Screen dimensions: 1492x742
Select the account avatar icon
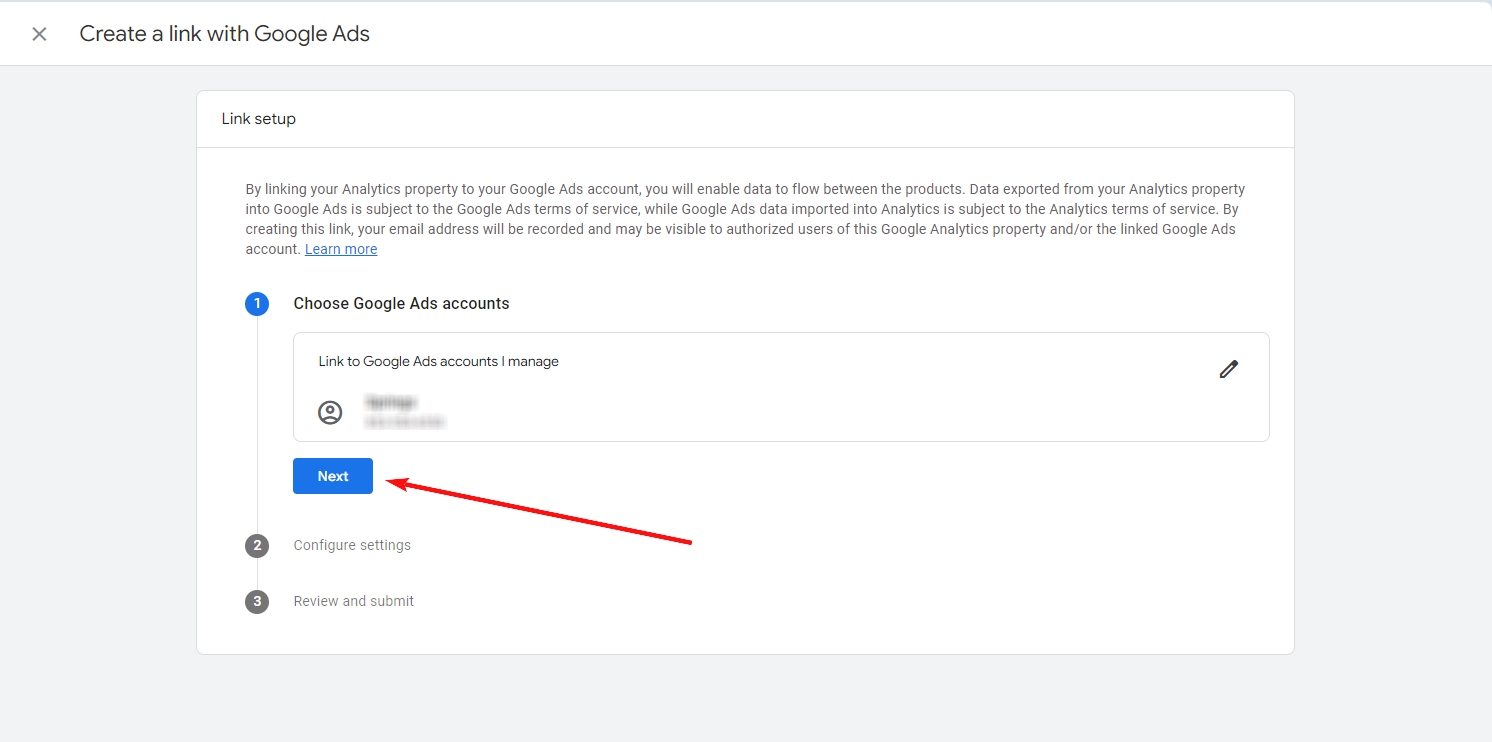[330, 412]
